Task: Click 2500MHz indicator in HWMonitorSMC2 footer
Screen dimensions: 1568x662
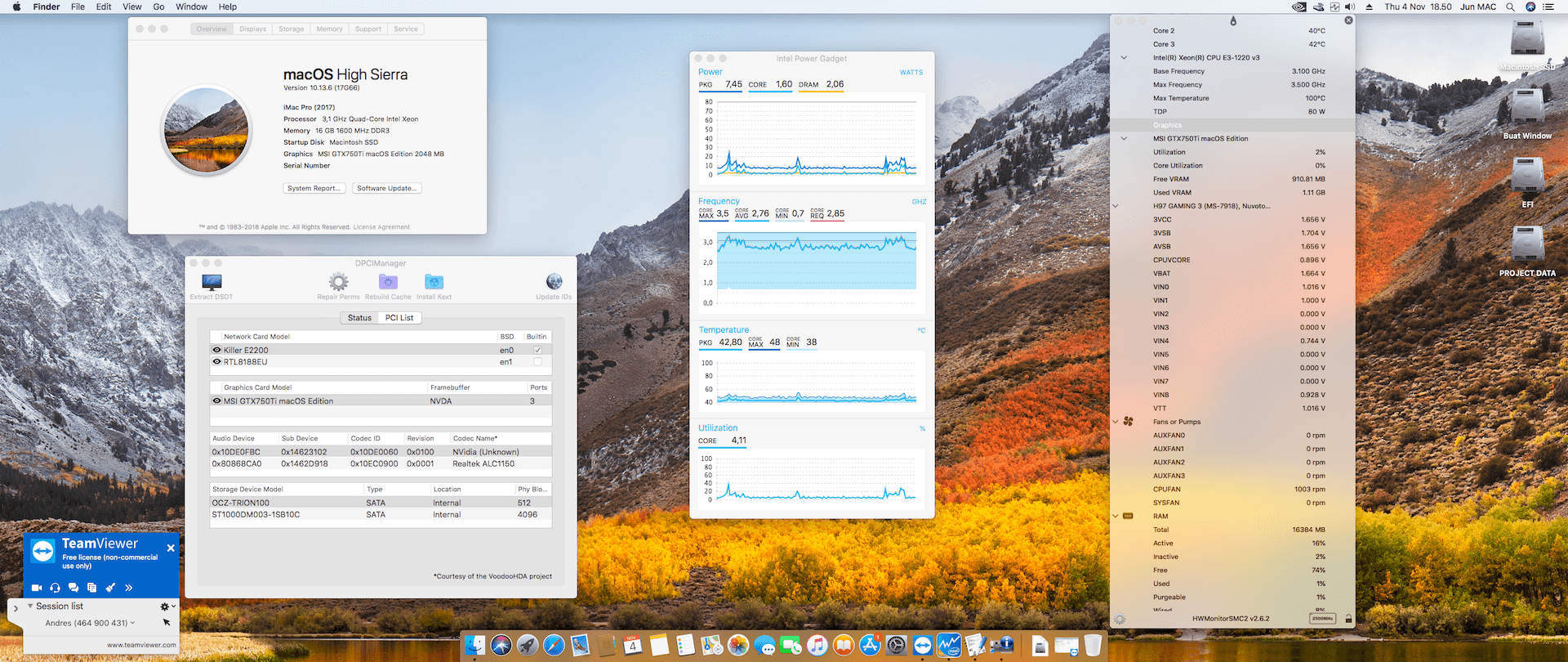Action: point(1322,619)
